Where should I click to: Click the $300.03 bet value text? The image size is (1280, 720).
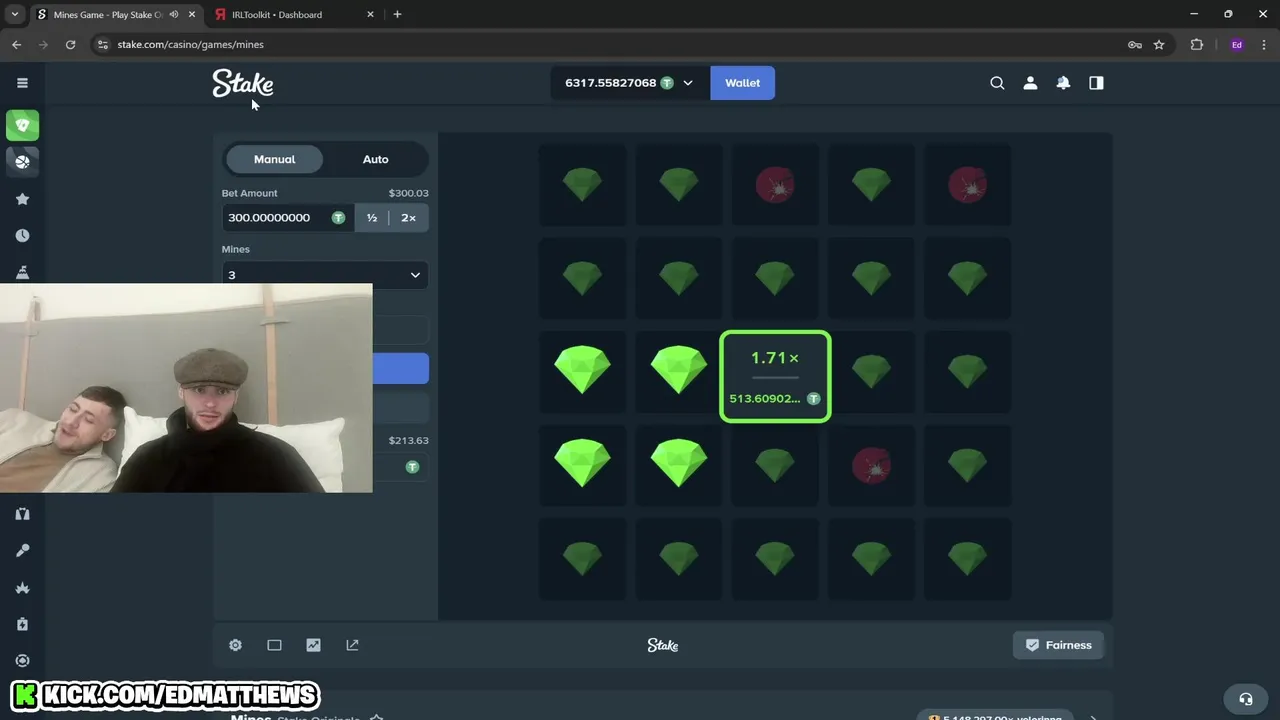[408, 193]
